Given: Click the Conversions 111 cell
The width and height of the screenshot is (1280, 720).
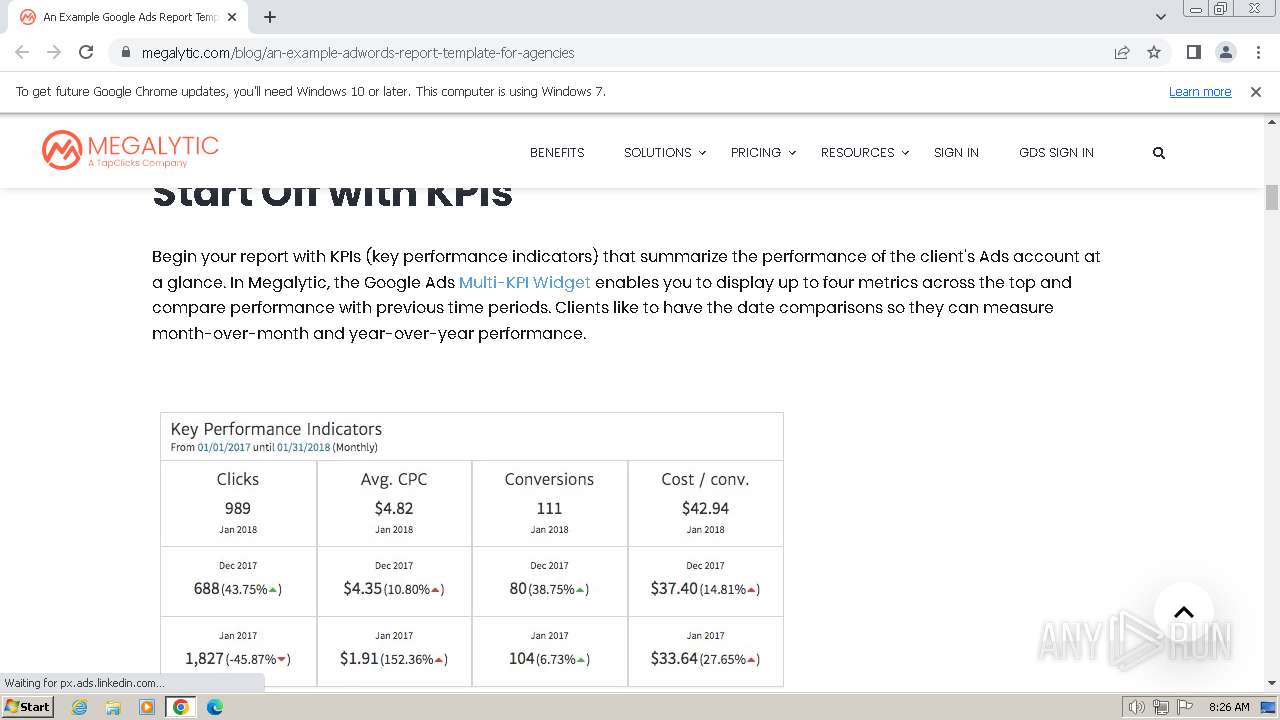Looking at the screenshot, I should 549,503.
